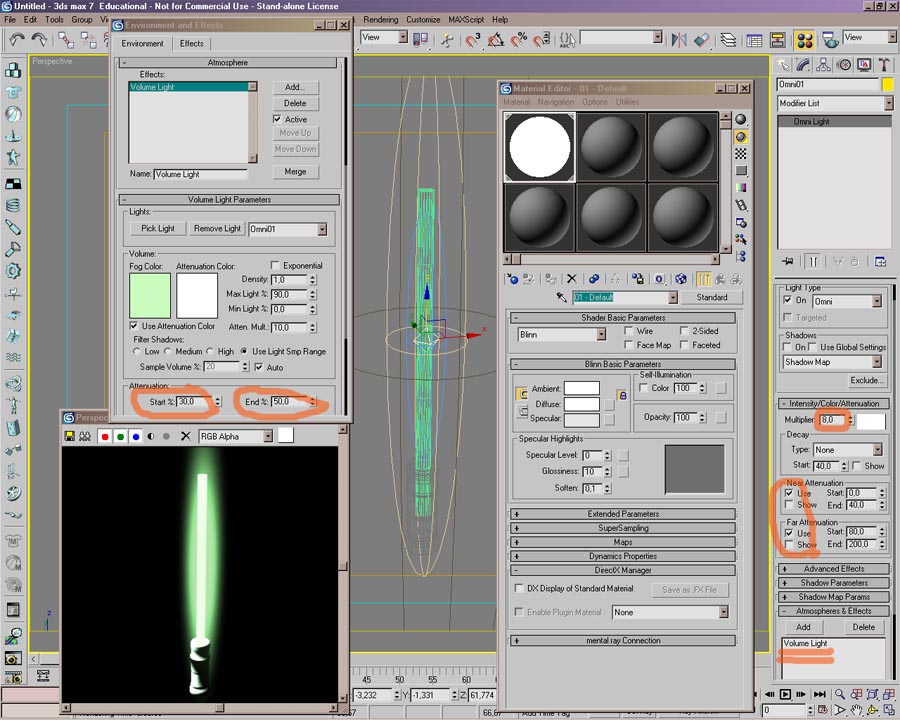Click the Exclude... button in light settings

(x=867, y=380)
